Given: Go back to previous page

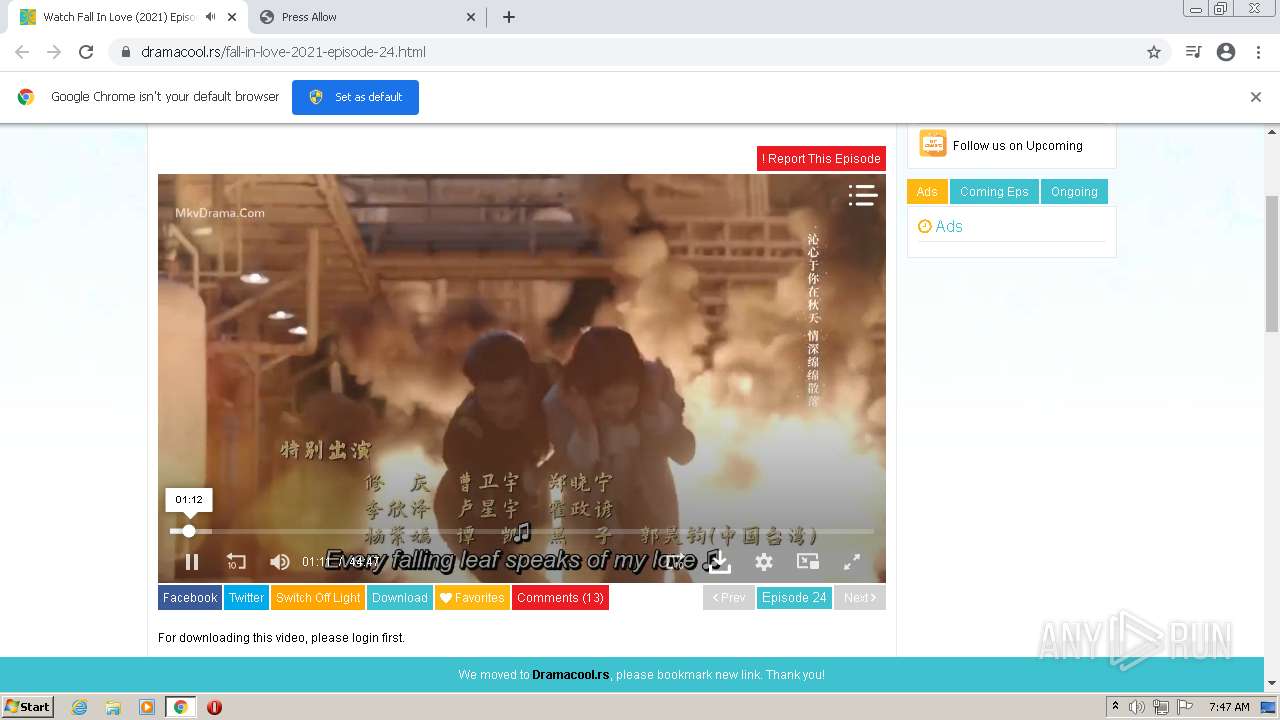Looking at the screenshot, I should pos(22,52).
